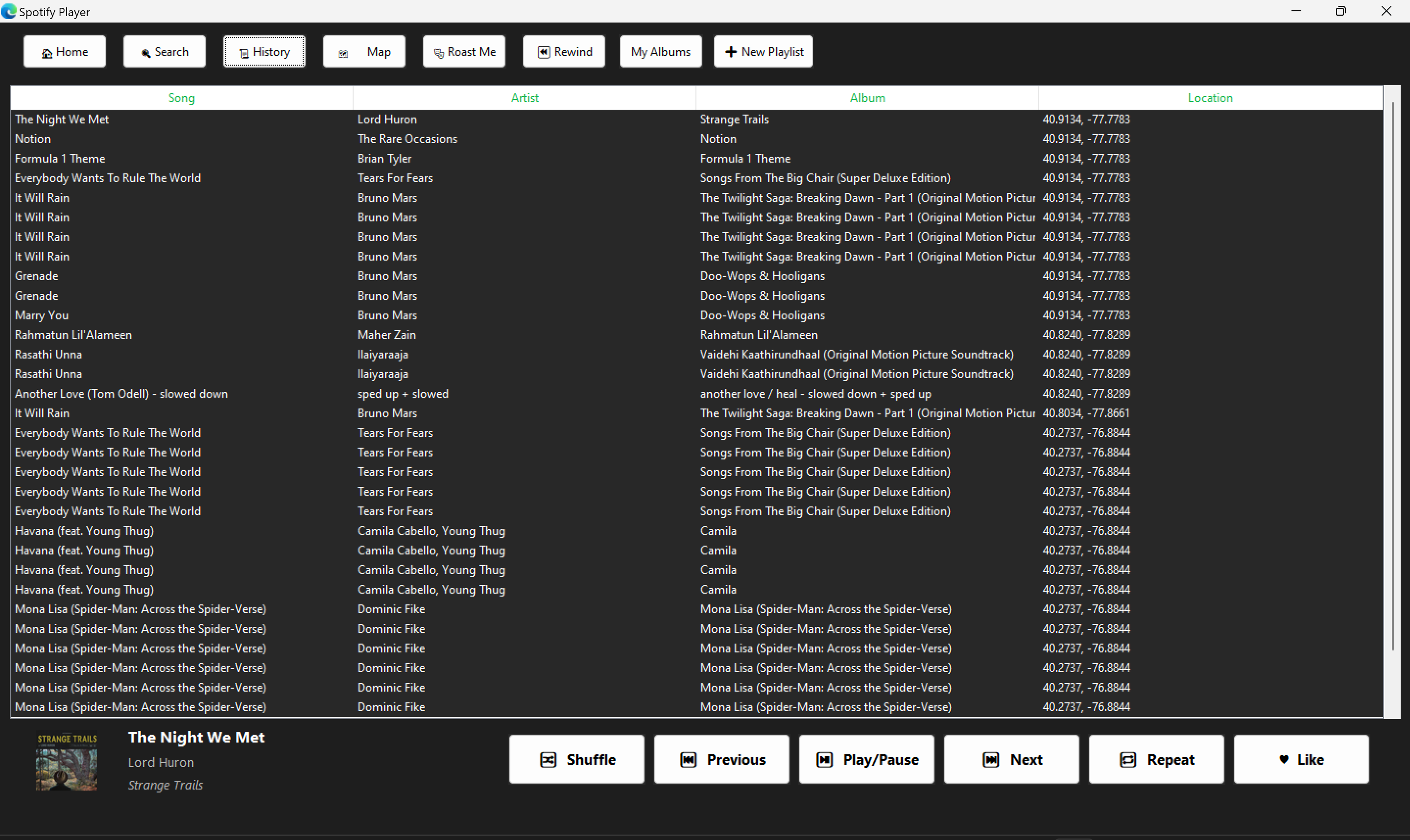Open My Albums

[660, 51]
